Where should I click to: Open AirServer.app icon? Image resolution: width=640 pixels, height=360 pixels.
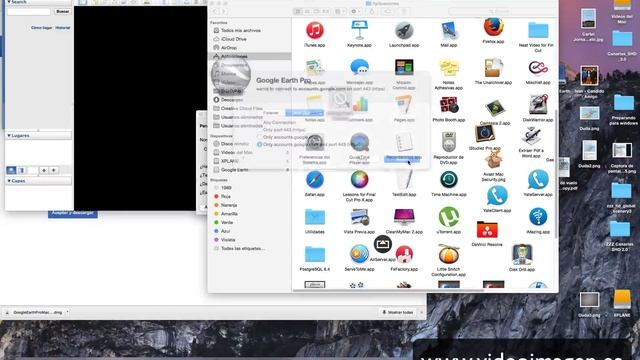click(382, 245)
